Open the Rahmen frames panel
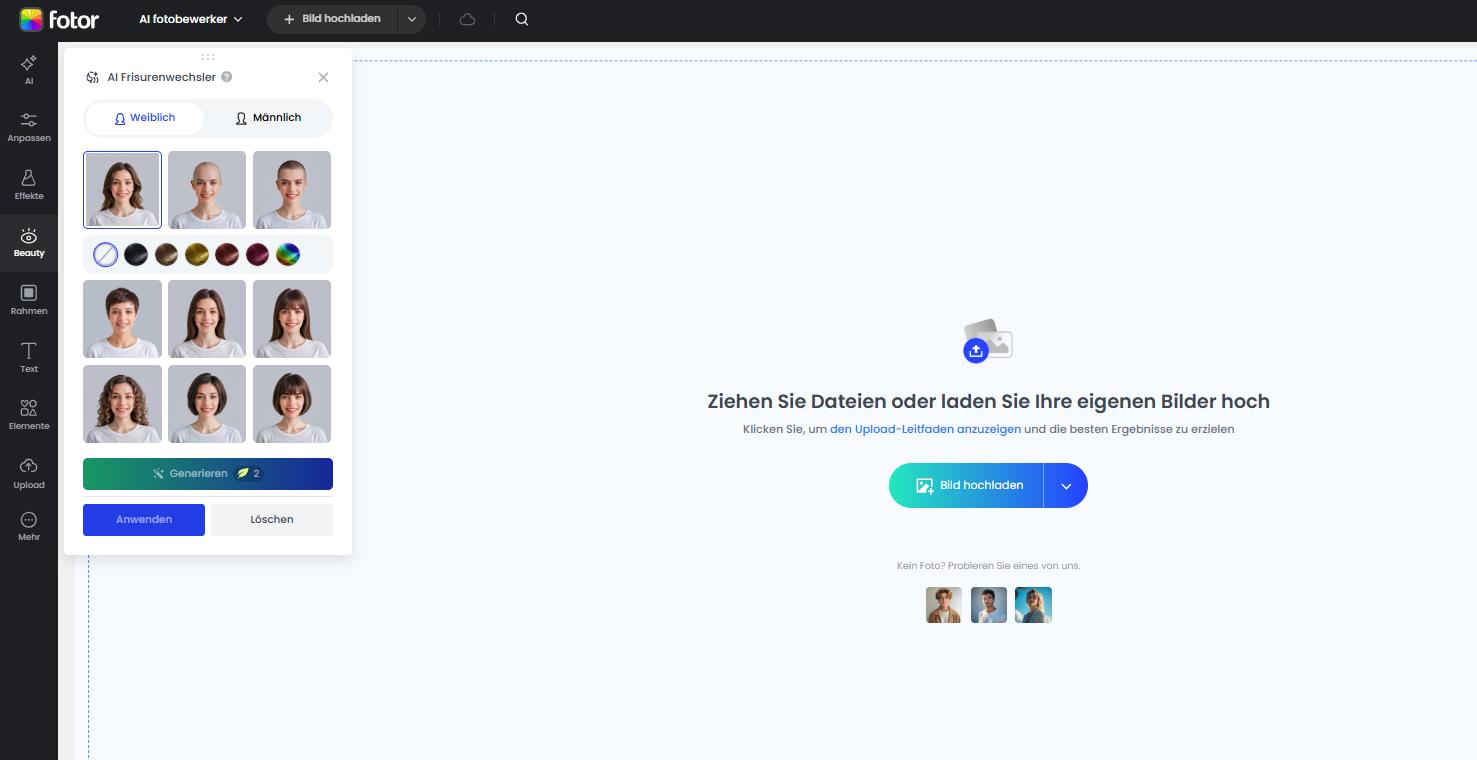This screenshot has width=1477, height=760. pyautogui.click(x=29, y=298)
